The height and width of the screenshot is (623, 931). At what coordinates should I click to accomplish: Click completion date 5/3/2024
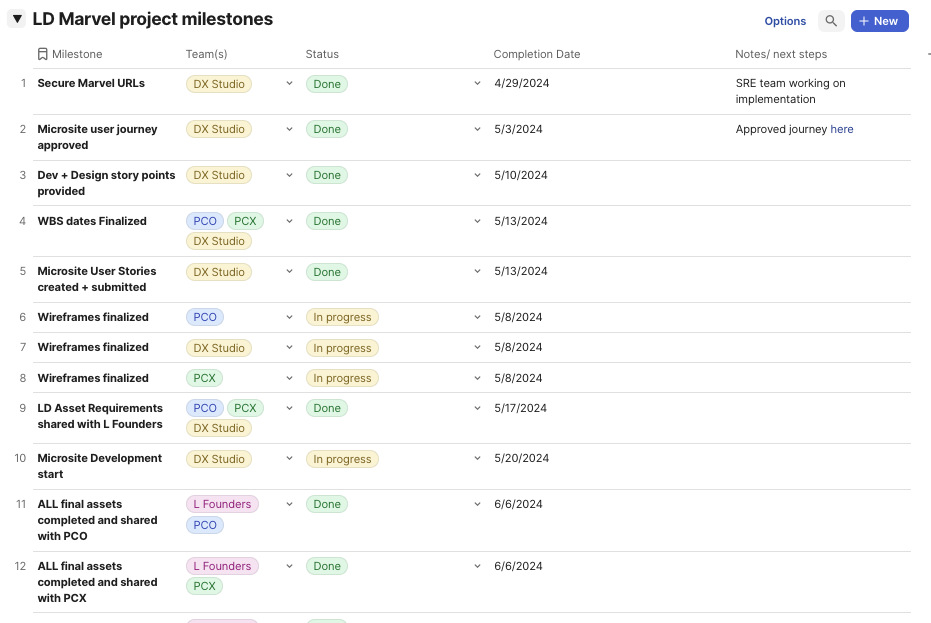[518, 129]
